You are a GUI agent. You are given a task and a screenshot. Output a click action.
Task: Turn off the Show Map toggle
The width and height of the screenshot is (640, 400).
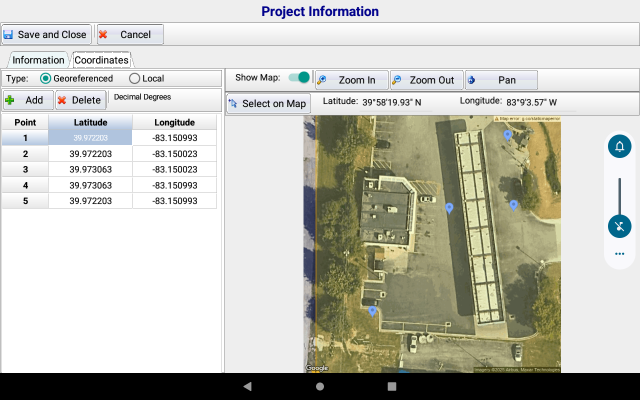[299, 78]
